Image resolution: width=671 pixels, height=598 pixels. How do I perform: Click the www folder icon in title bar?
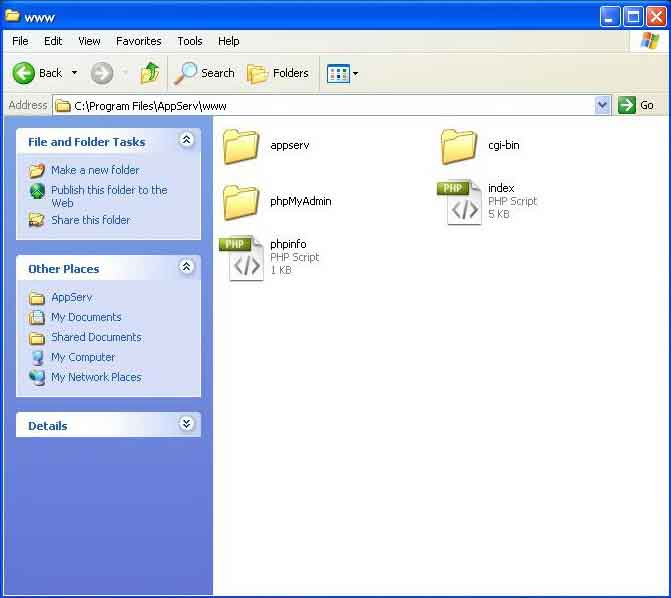click(12, 16)
